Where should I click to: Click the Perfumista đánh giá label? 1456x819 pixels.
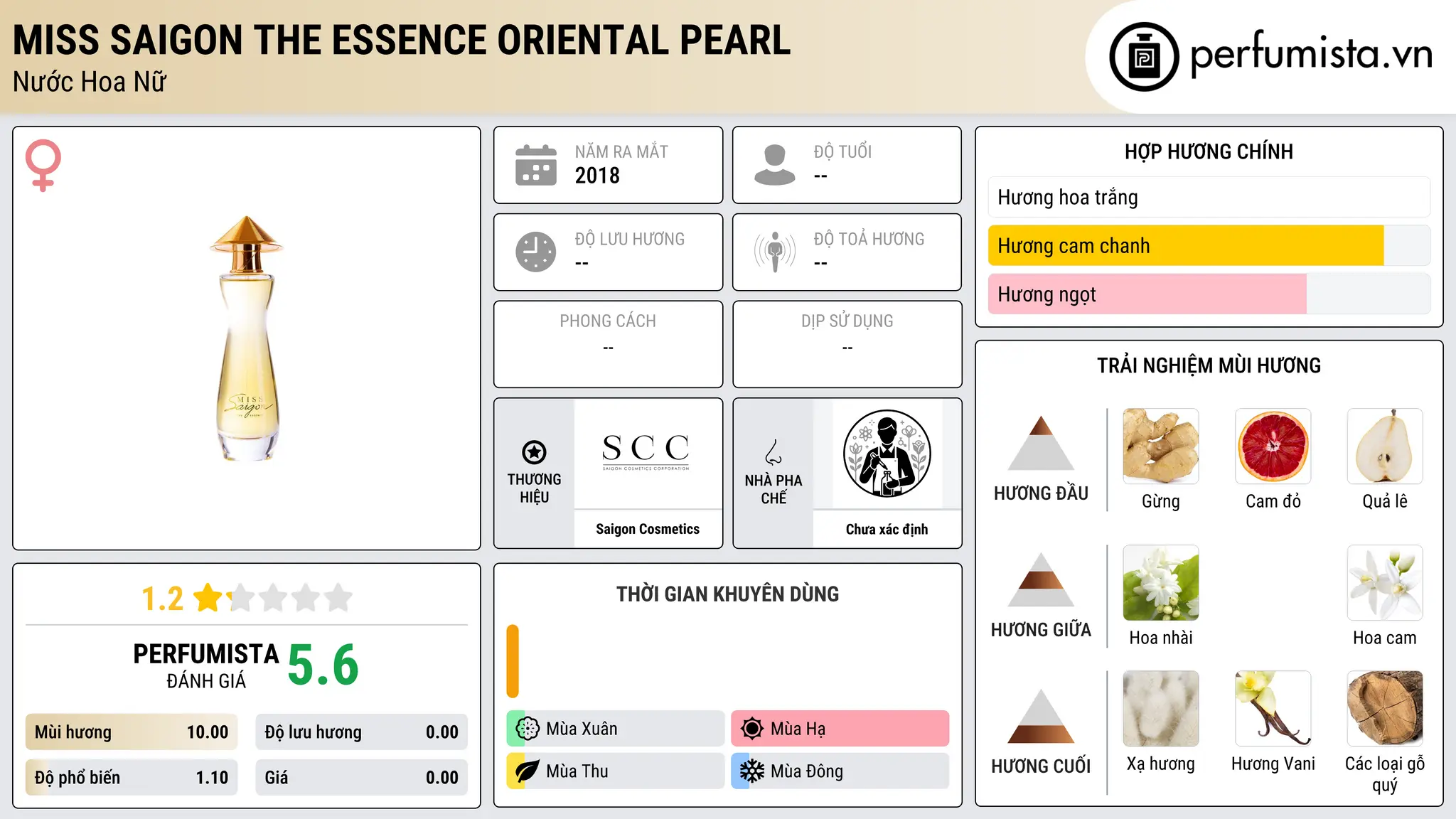click(x=206, y=666)
